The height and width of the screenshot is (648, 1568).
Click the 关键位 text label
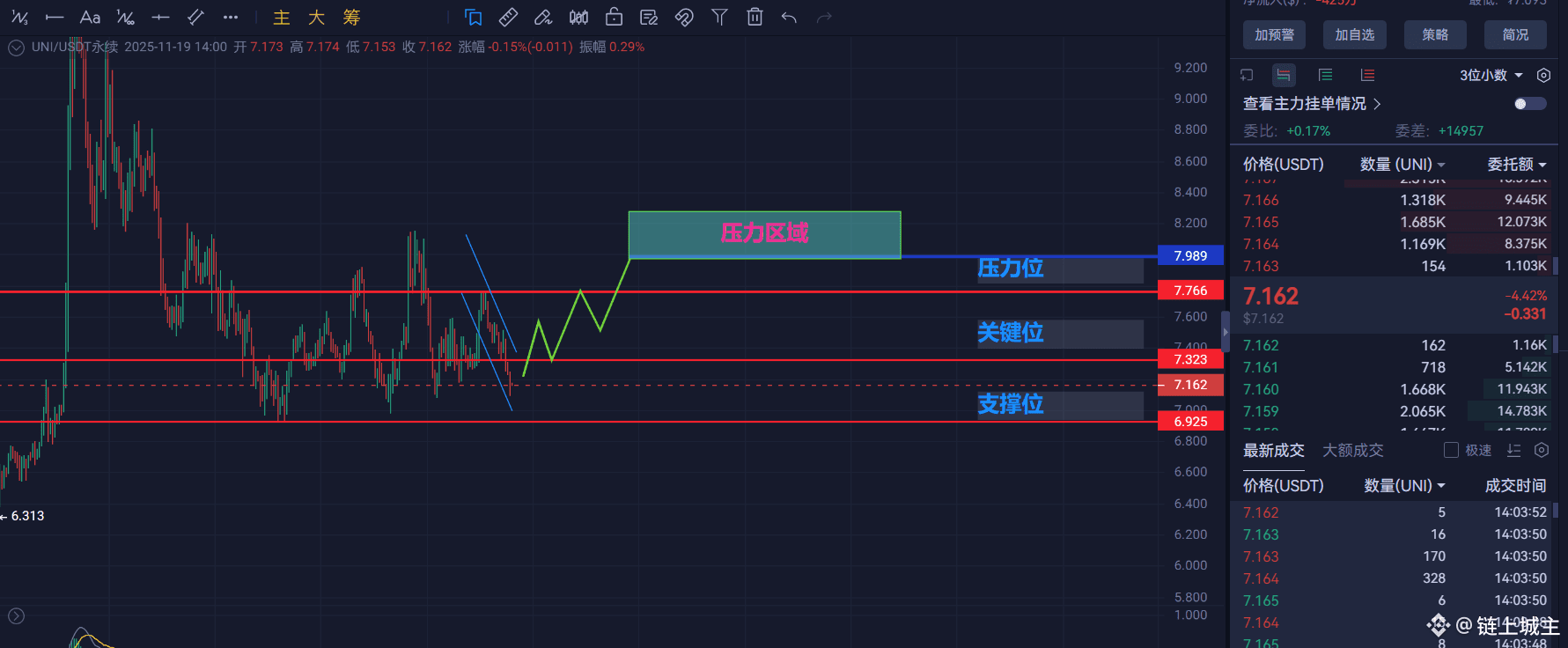tap(1011, 333)
